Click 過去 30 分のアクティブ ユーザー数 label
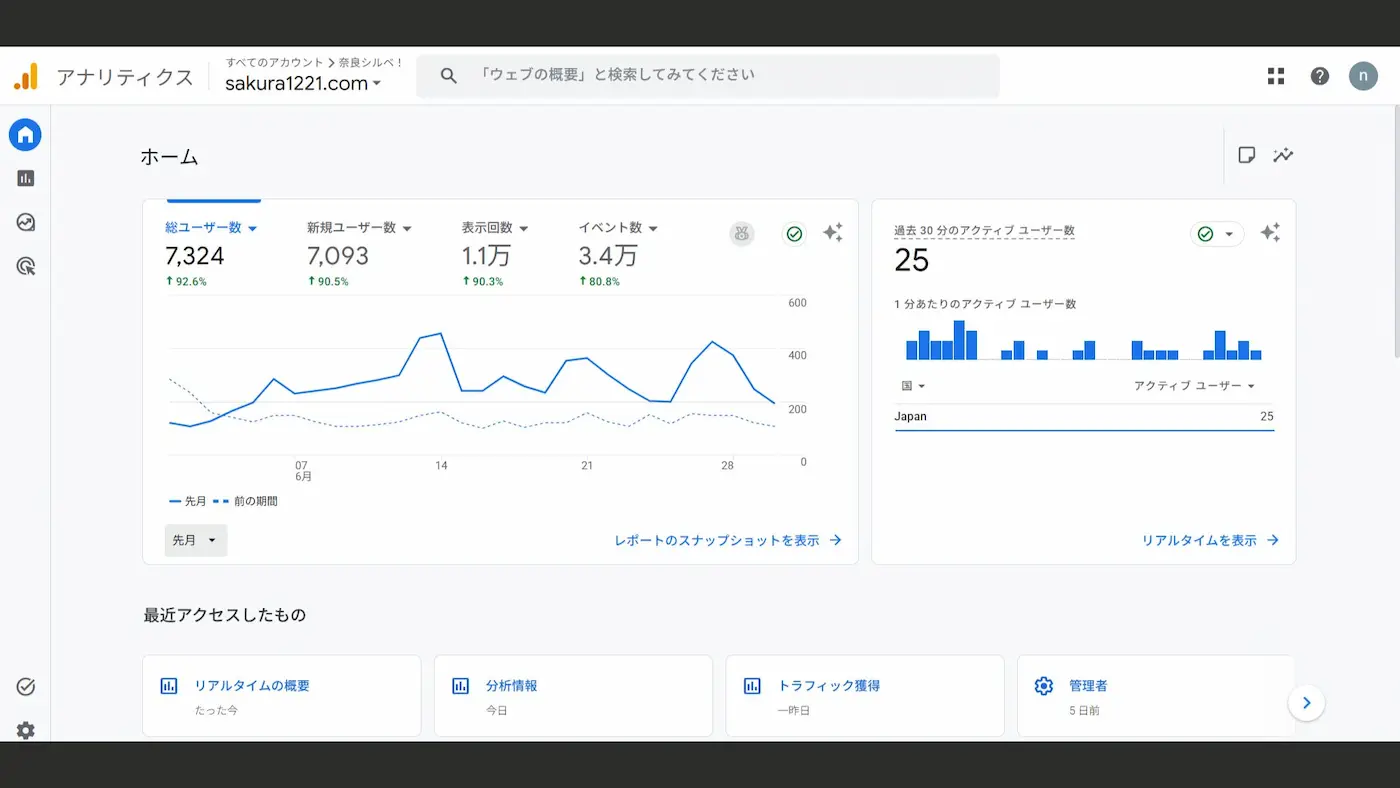Image resolution: width=1400 pixels, height=788 pixels. tap(984, 231)
